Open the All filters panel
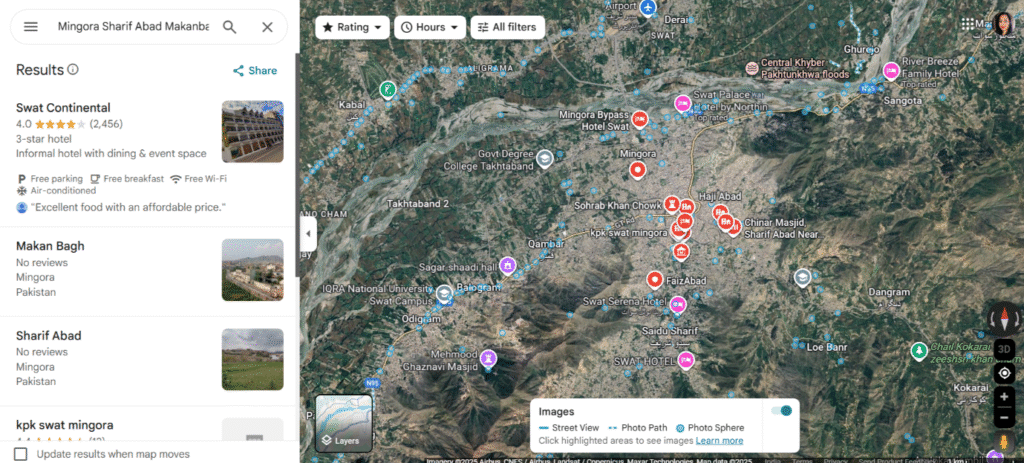This screenshot has width=1024, height=463. [x=507, y=27]
